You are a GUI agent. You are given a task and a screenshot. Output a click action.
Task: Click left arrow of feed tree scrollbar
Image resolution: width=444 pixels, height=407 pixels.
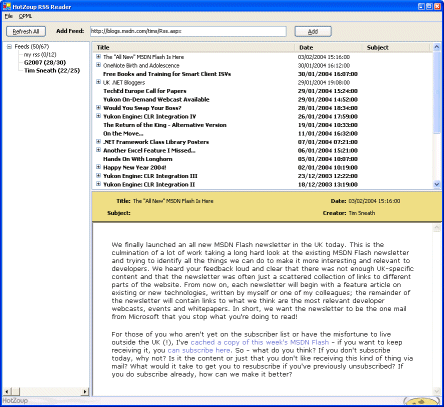pos(7,391)
